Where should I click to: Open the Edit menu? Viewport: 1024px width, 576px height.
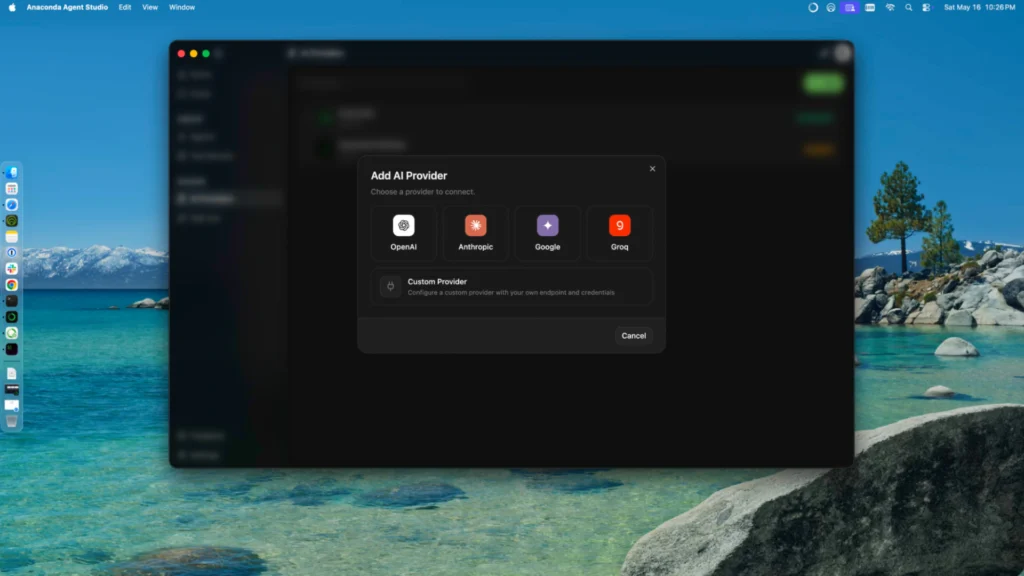125,7
